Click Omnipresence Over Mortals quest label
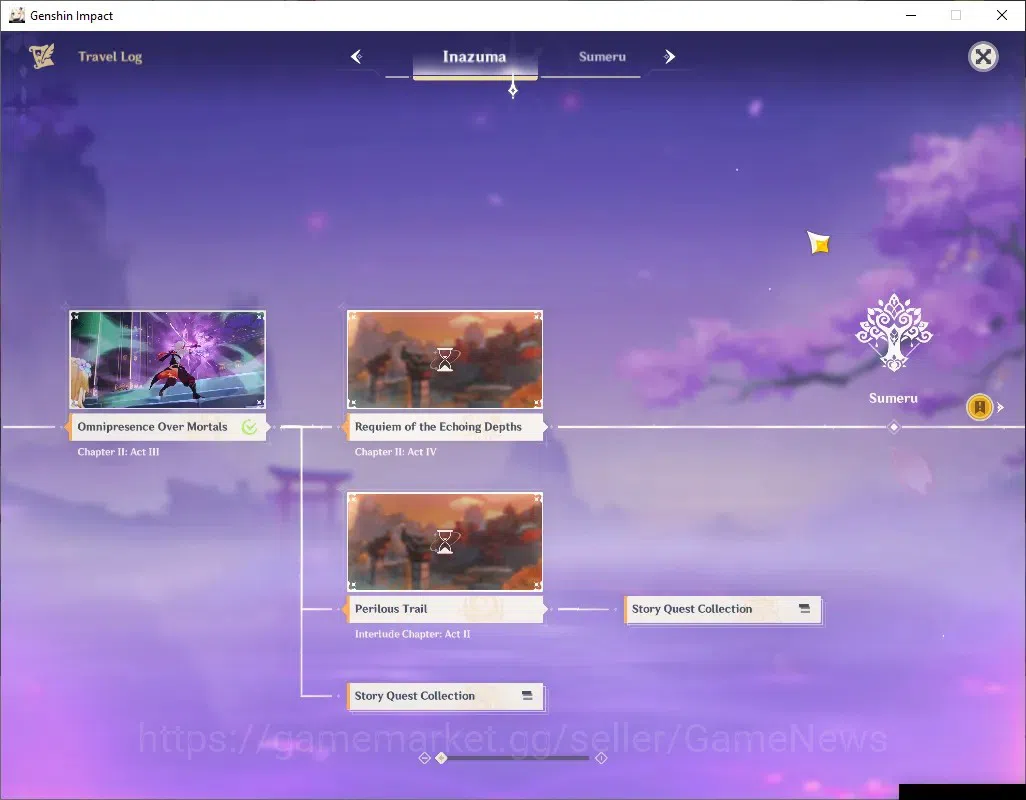 (x=168, y=427)
